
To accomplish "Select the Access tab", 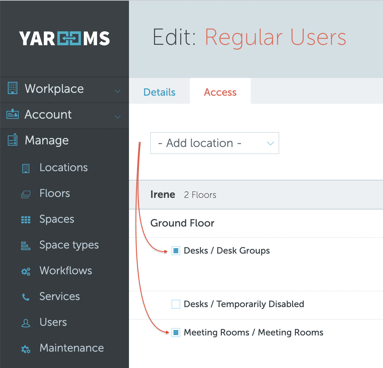I will (220, 92).
